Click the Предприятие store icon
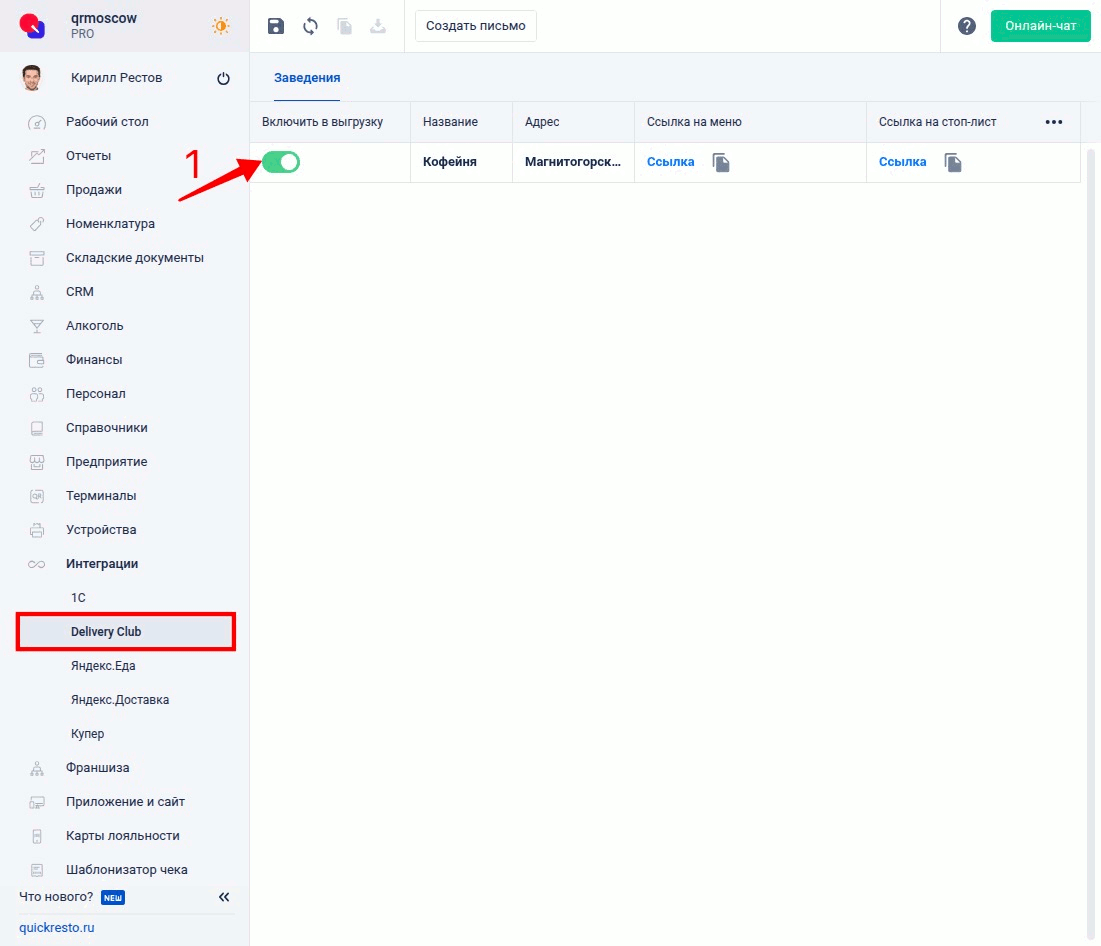Viewport: 1101px width, 946px height. click(x=37, y=462)
